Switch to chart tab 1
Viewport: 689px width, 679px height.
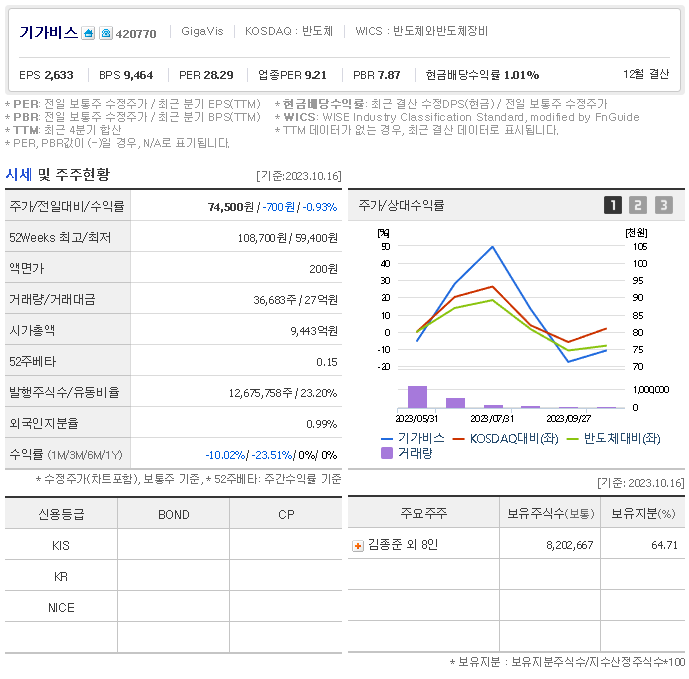pos(613,205)
